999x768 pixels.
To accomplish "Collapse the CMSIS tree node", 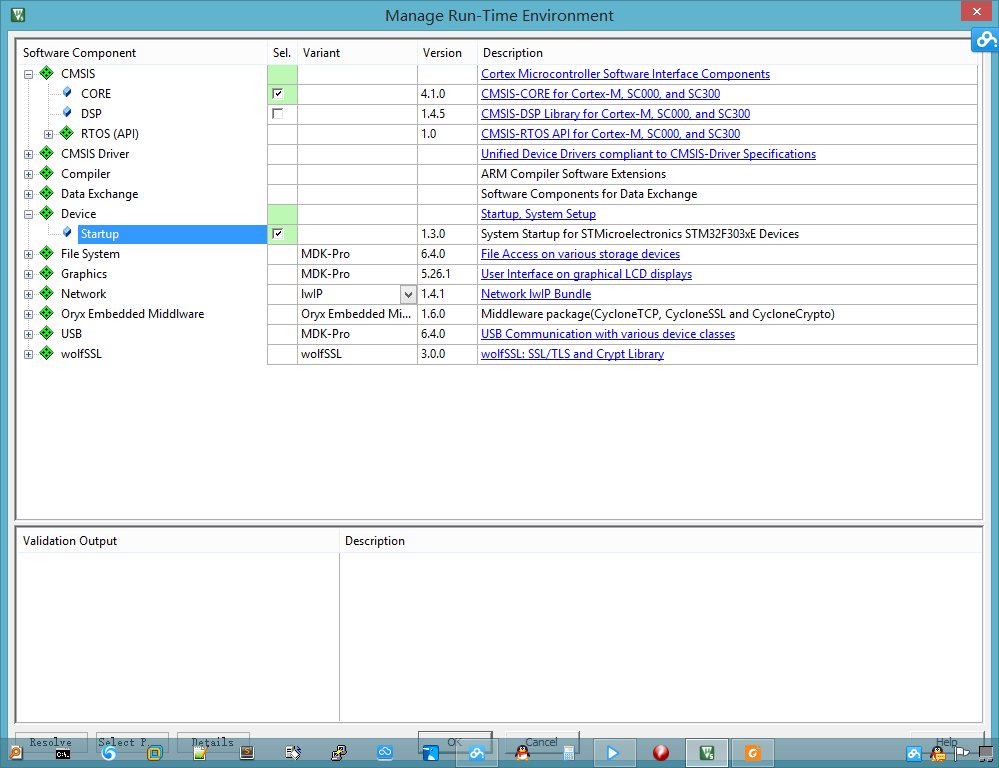I will click(x=28, y=74).
